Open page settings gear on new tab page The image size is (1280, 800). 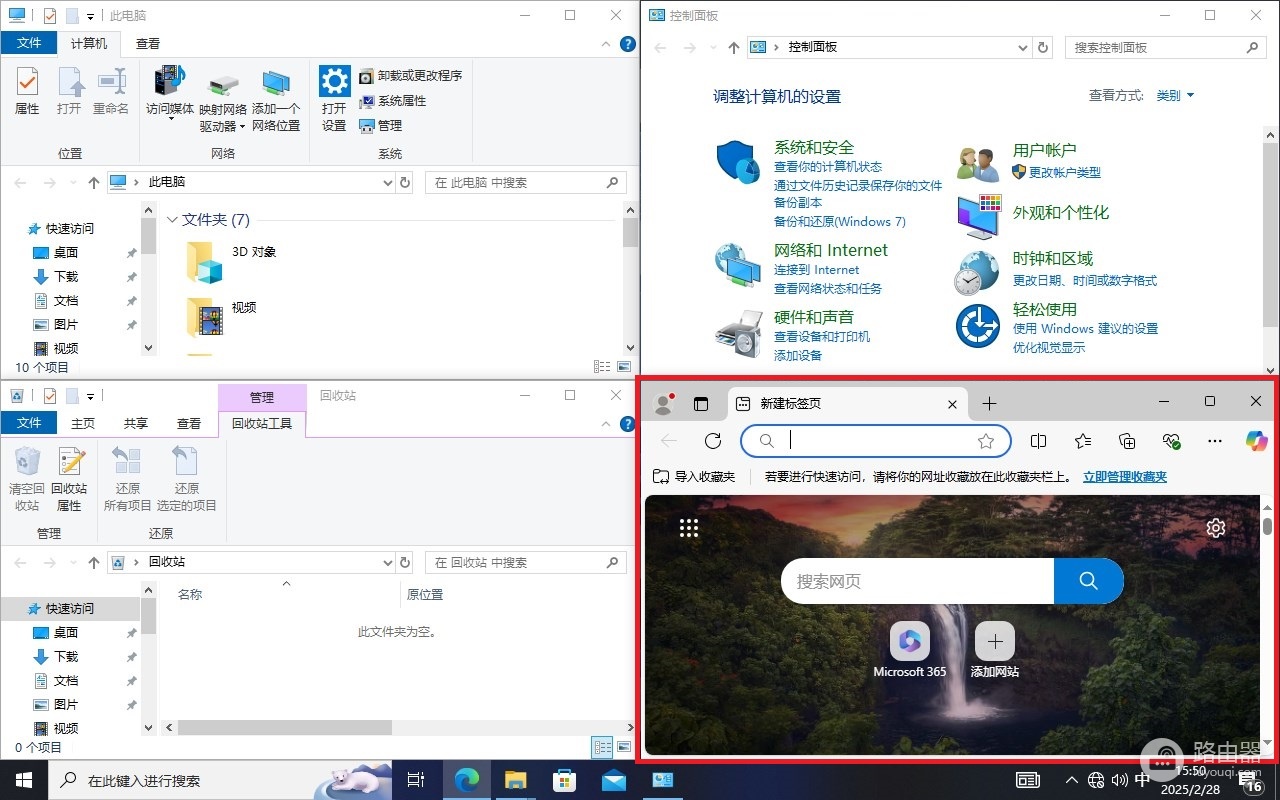point(1216,528)
